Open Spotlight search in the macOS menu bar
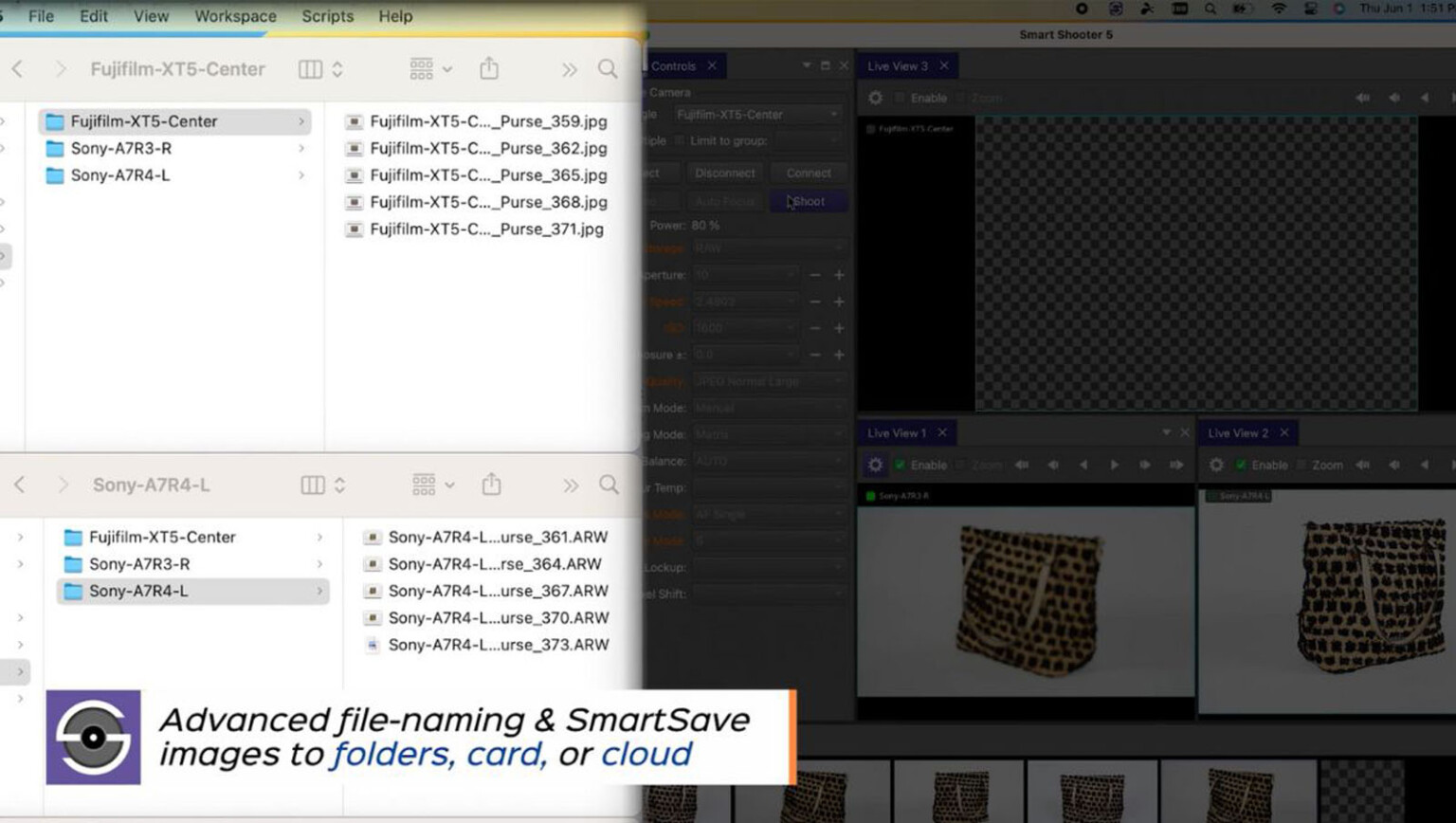The image size is (1456, 823). (x=1210, y=9)
